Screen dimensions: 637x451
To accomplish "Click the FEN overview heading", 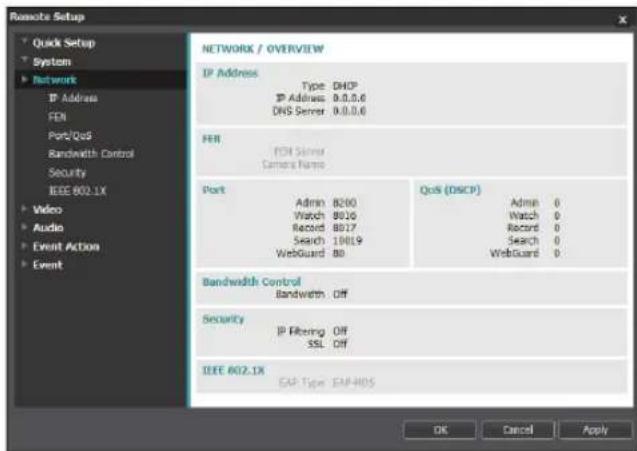I will point(211,139).
